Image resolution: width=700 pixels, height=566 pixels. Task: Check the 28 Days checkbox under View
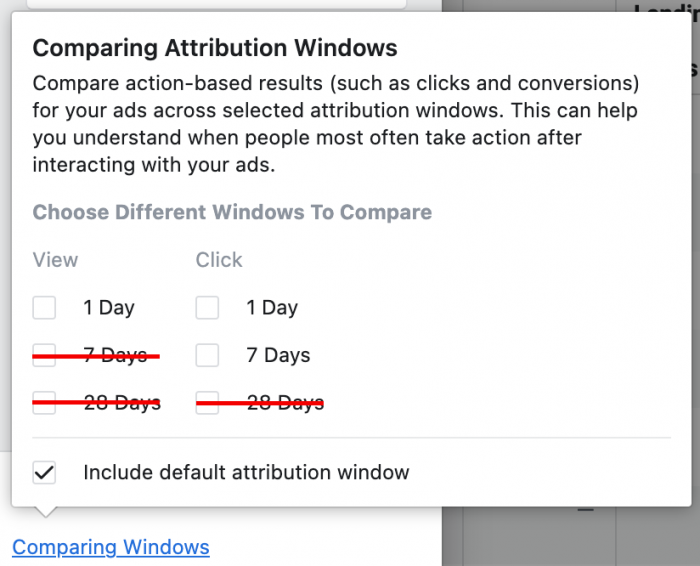pyautogui.click(x=44, y=403)
